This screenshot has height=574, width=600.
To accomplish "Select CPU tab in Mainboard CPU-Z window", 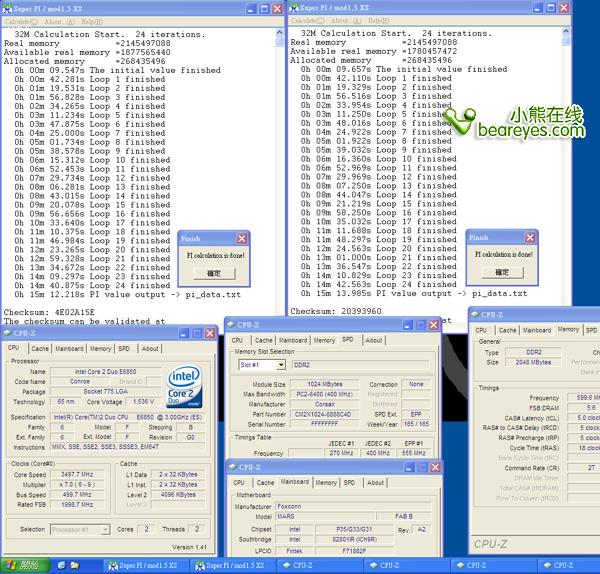I will point(239,483).
